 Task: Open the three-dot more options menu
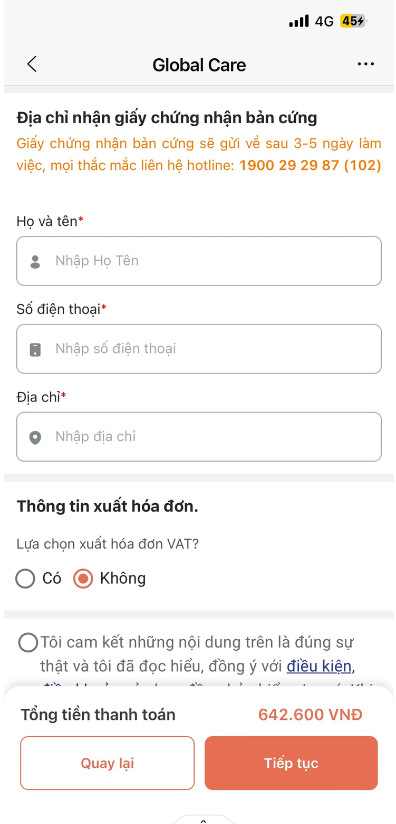tap(366, 64)
